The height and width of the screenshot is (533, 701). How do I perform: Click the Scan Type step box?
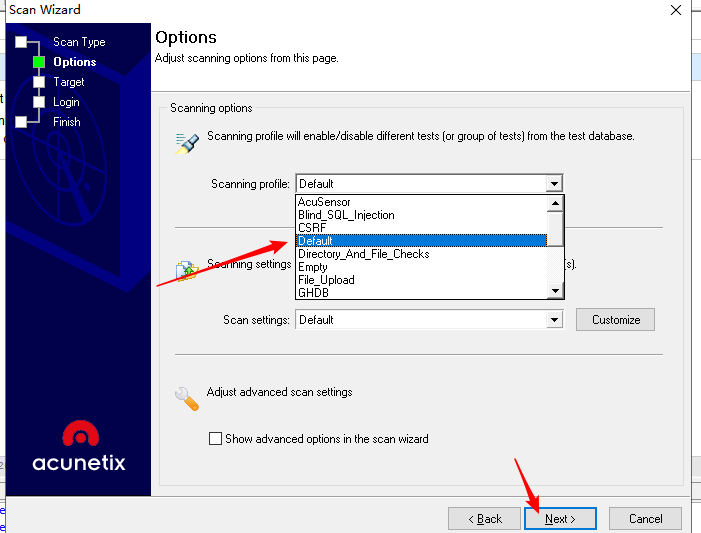click(21, 42)
